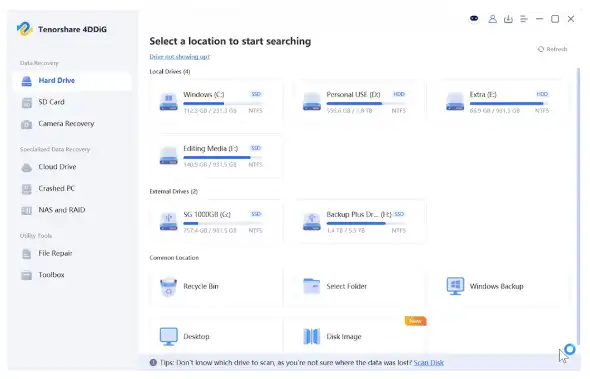
Task: Click the Desktop label text
Action: [x=196, y=337]
